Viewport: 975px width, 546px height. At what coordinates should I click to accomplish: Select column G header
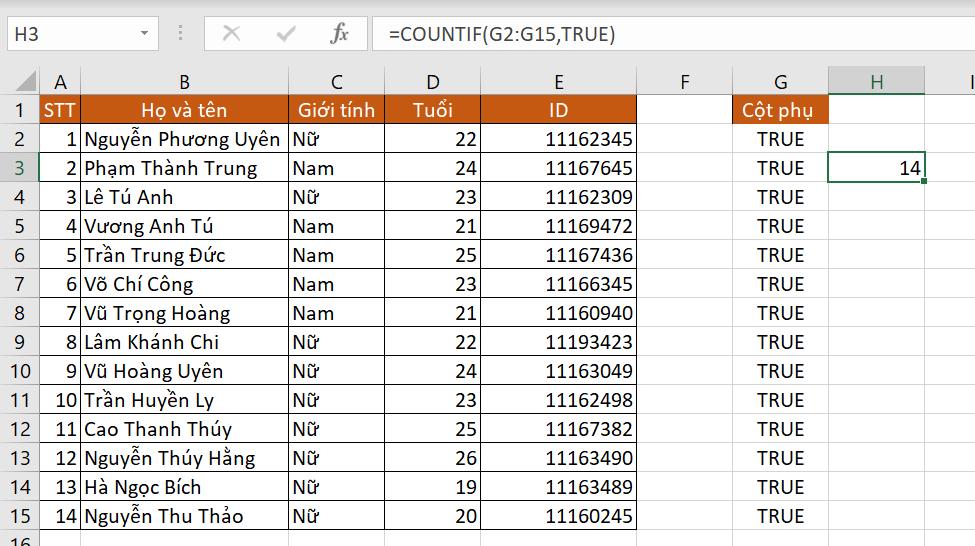[780, 81]
